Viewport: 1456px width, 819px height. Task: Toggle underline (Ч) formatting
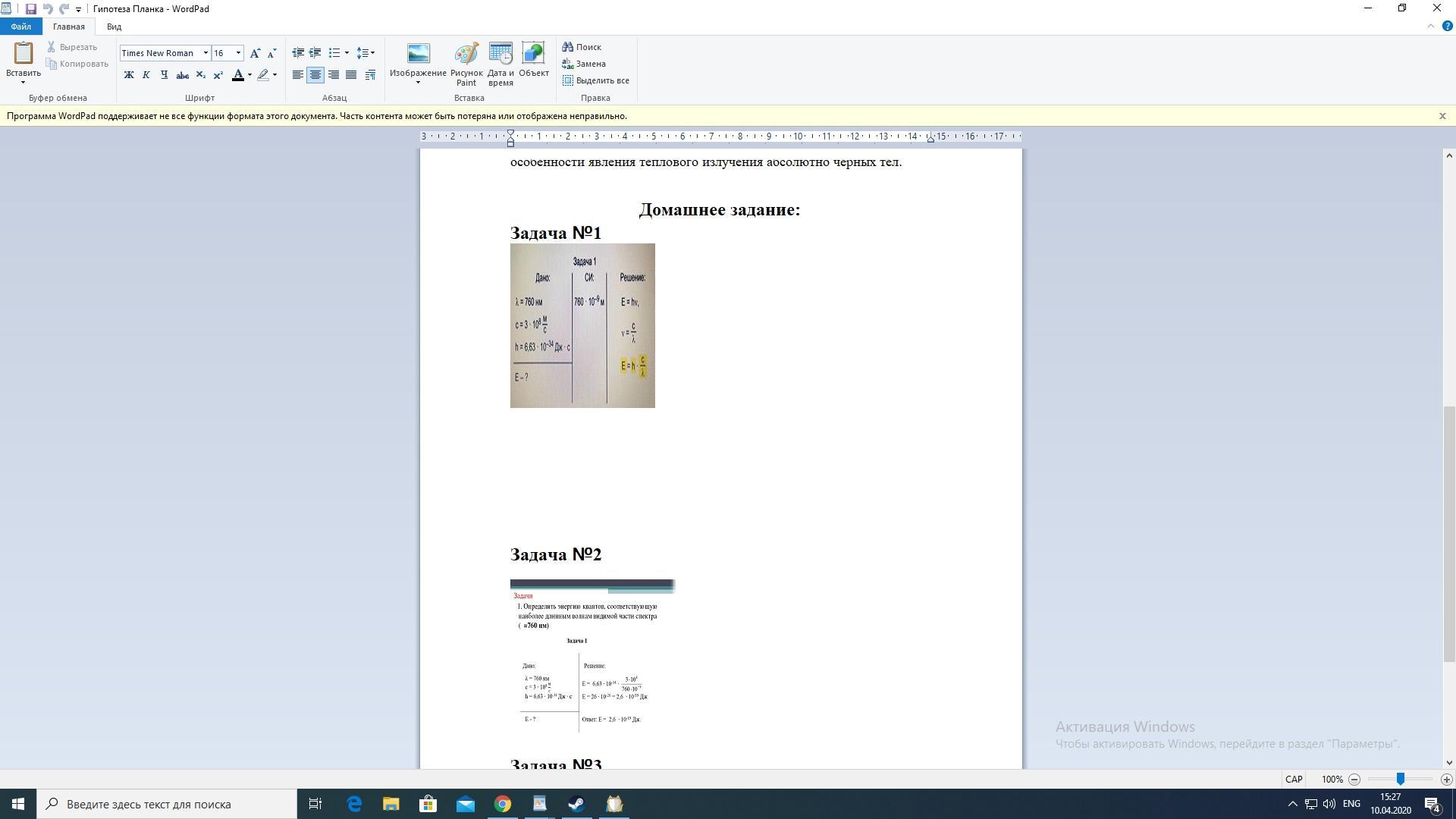coord(164,75)
